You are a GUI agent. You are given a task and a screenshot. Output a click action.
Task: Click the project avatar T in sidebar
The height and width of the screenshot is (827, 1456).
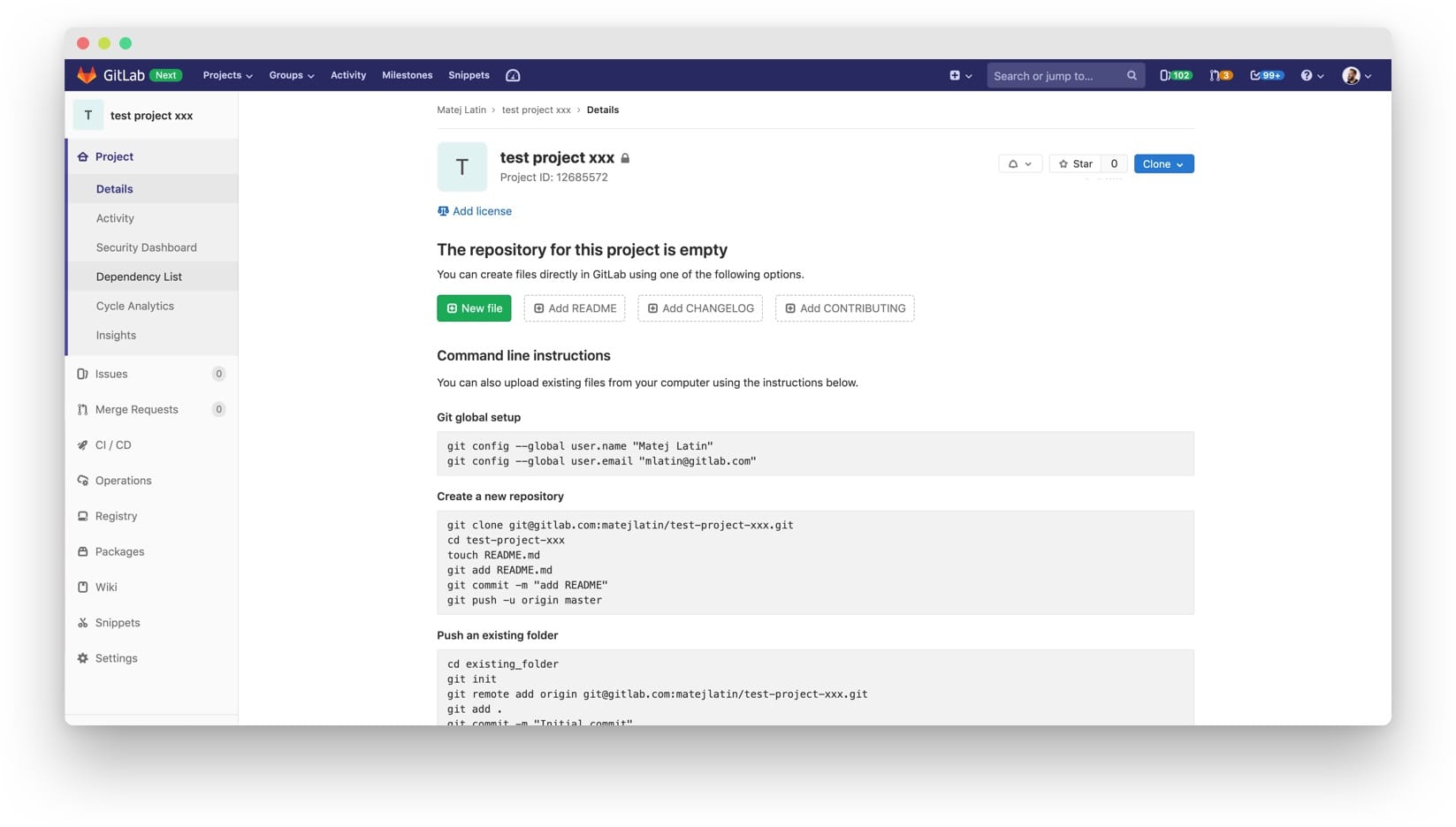(88, 115)
